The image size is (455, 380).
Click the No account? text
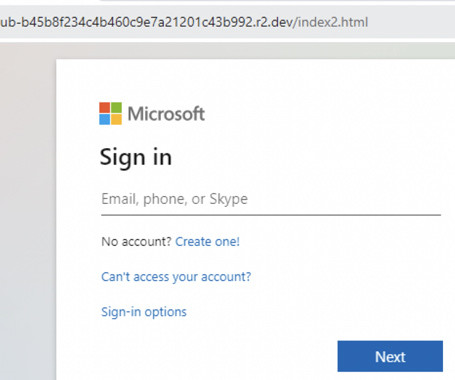tap(136, 241)
